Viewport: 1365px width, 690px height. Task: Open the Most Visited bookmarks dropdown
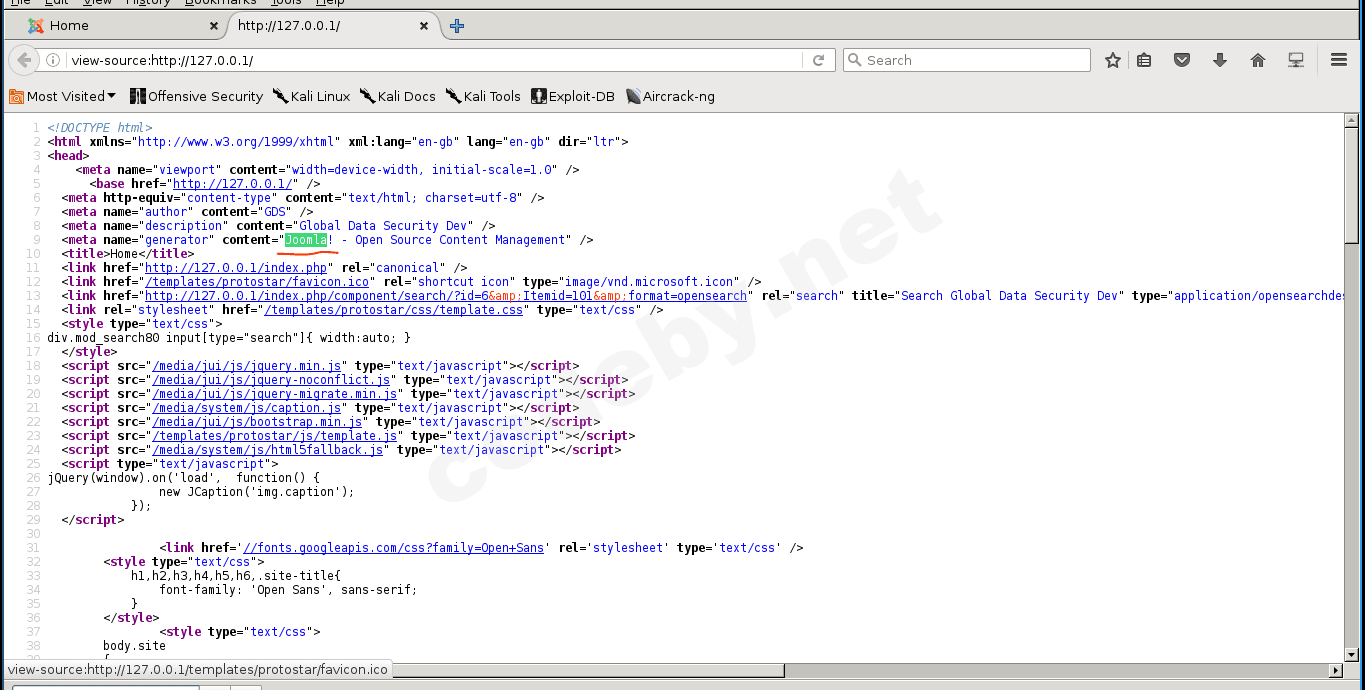click(x=62, y=96)
